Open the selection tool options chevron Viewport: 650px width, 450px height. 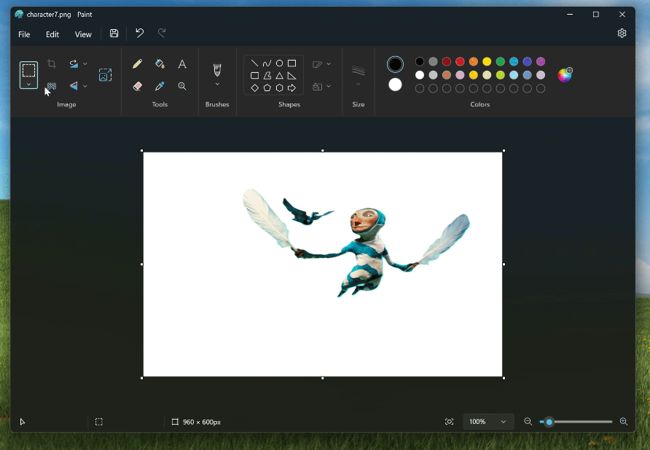pyautogui.click(x=29, y=84)
